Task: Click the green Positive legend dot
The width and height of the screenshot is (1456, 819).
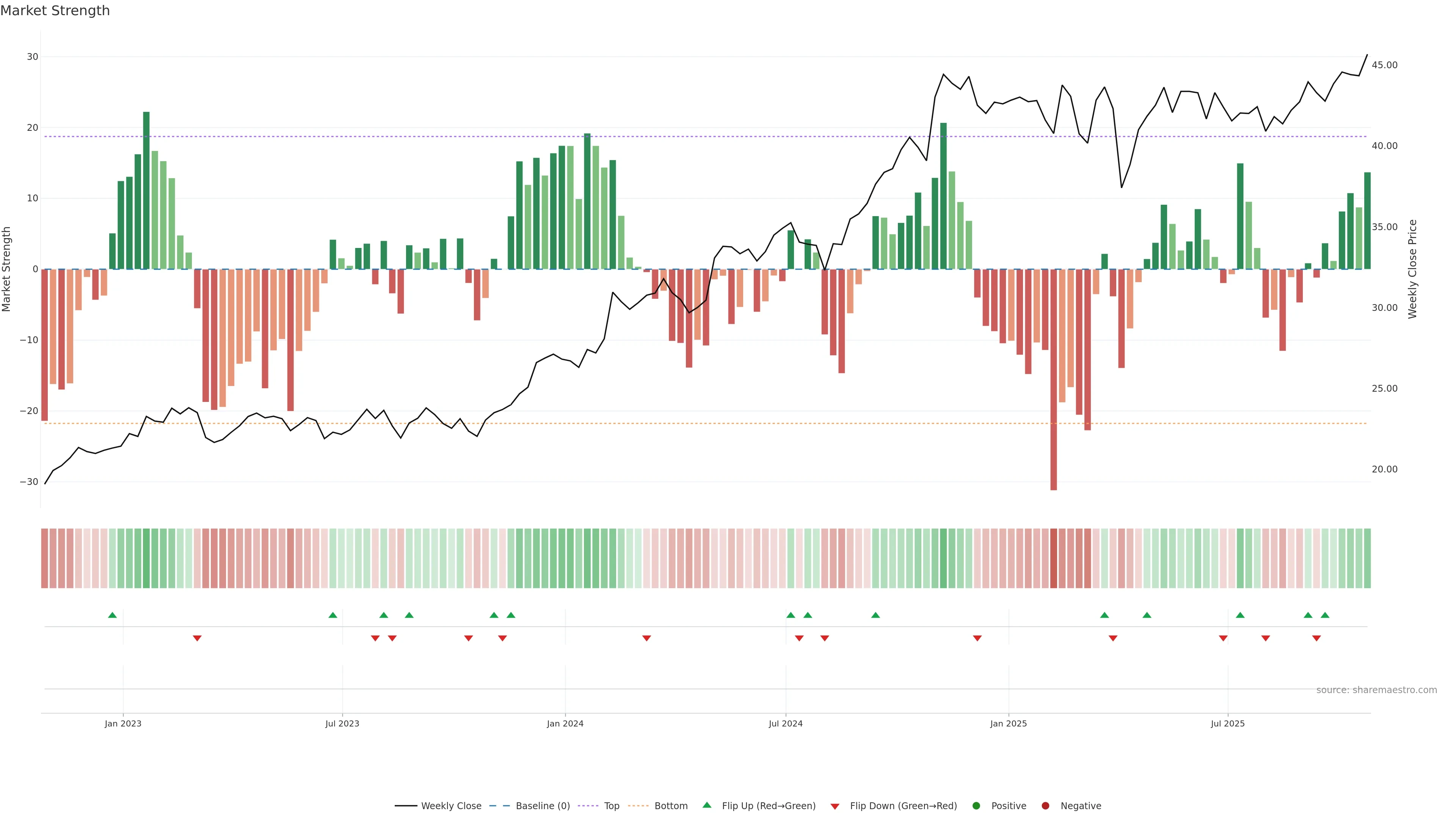Action: (x=976, y=805)
